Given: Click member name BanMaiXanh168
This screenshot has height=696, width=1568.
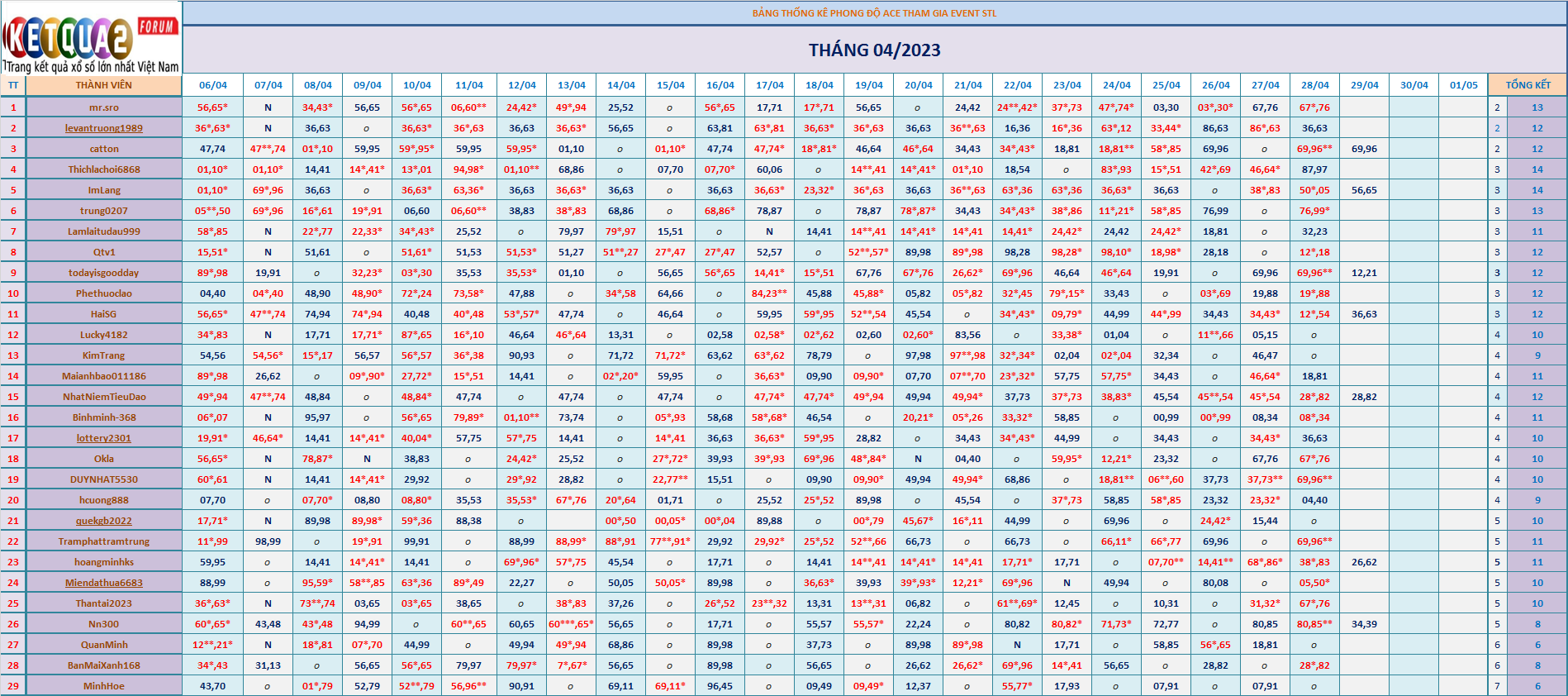Looking at the screenshot, I should tap(104, 665).
